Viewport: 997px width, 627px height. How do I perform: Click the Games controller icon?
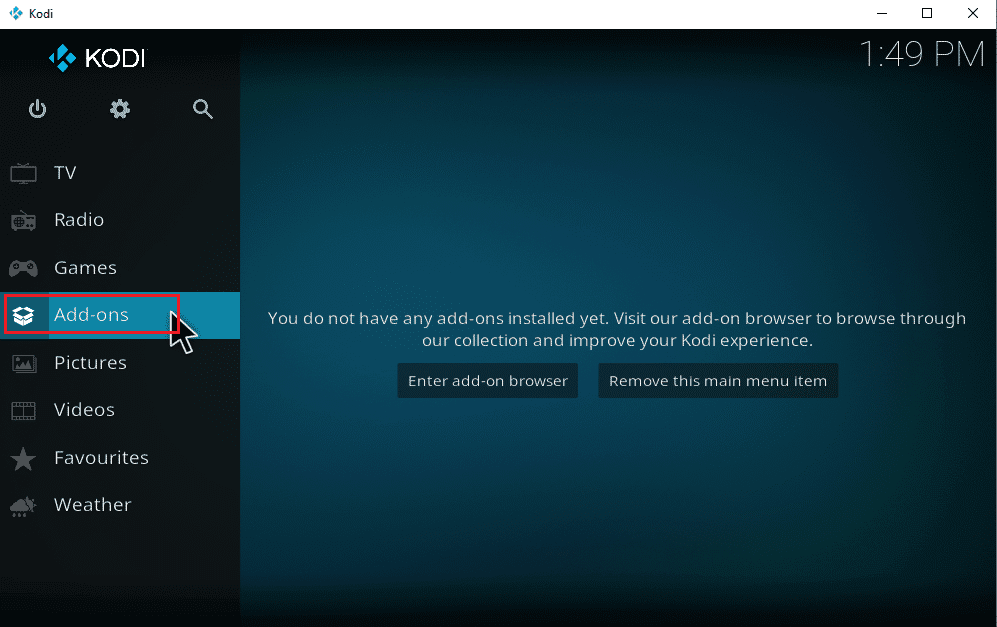coord(24,268)
